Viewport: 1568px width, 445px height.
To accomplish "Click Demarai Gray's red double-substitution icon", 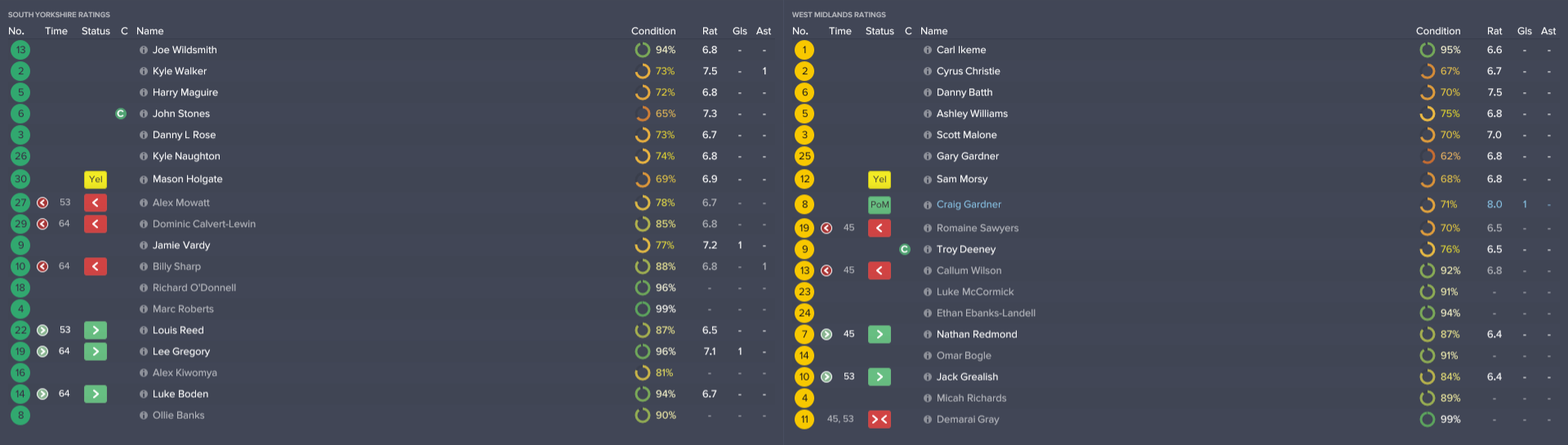I will 880,420.
